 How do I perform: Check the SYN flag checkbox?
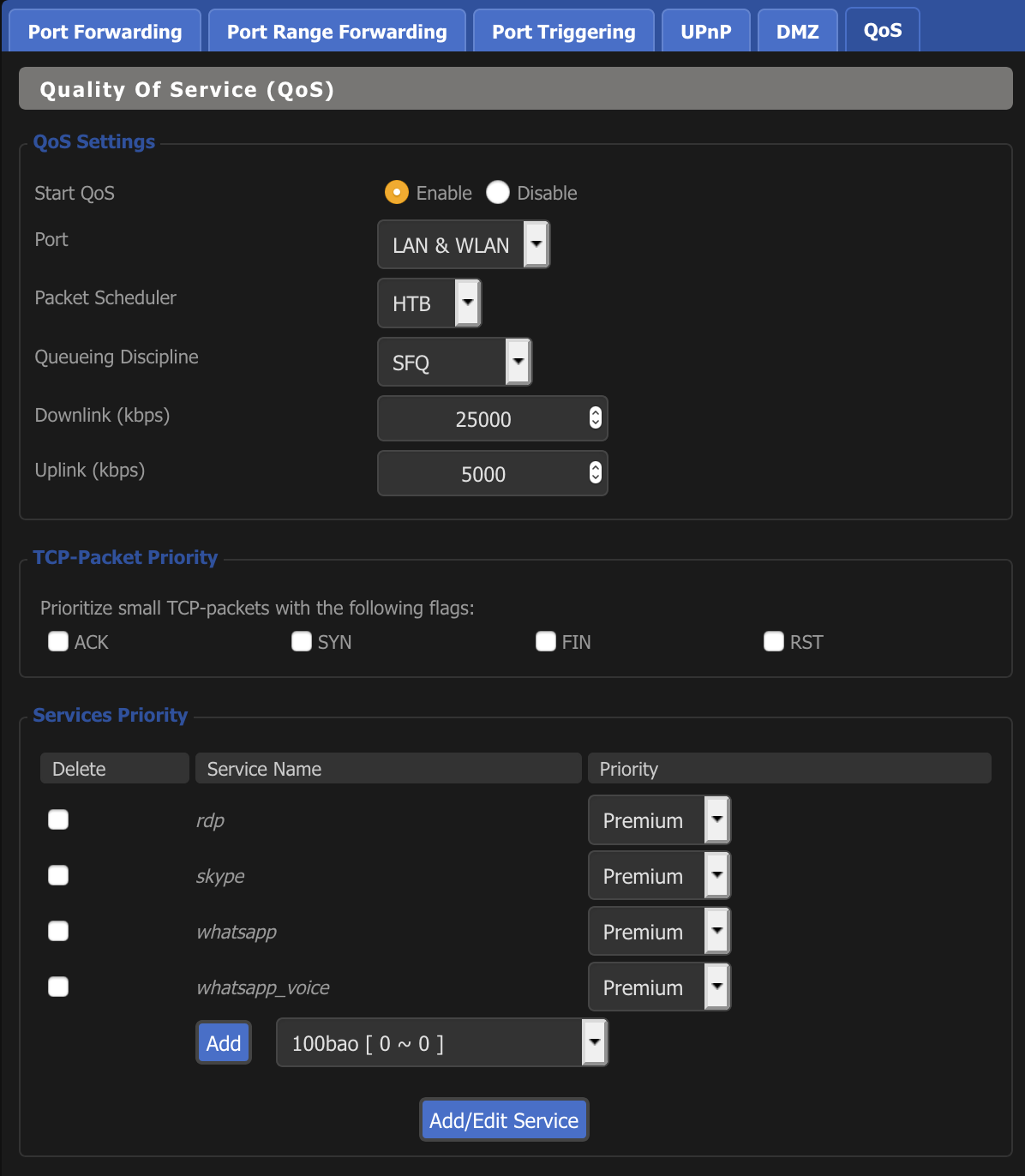302,642
